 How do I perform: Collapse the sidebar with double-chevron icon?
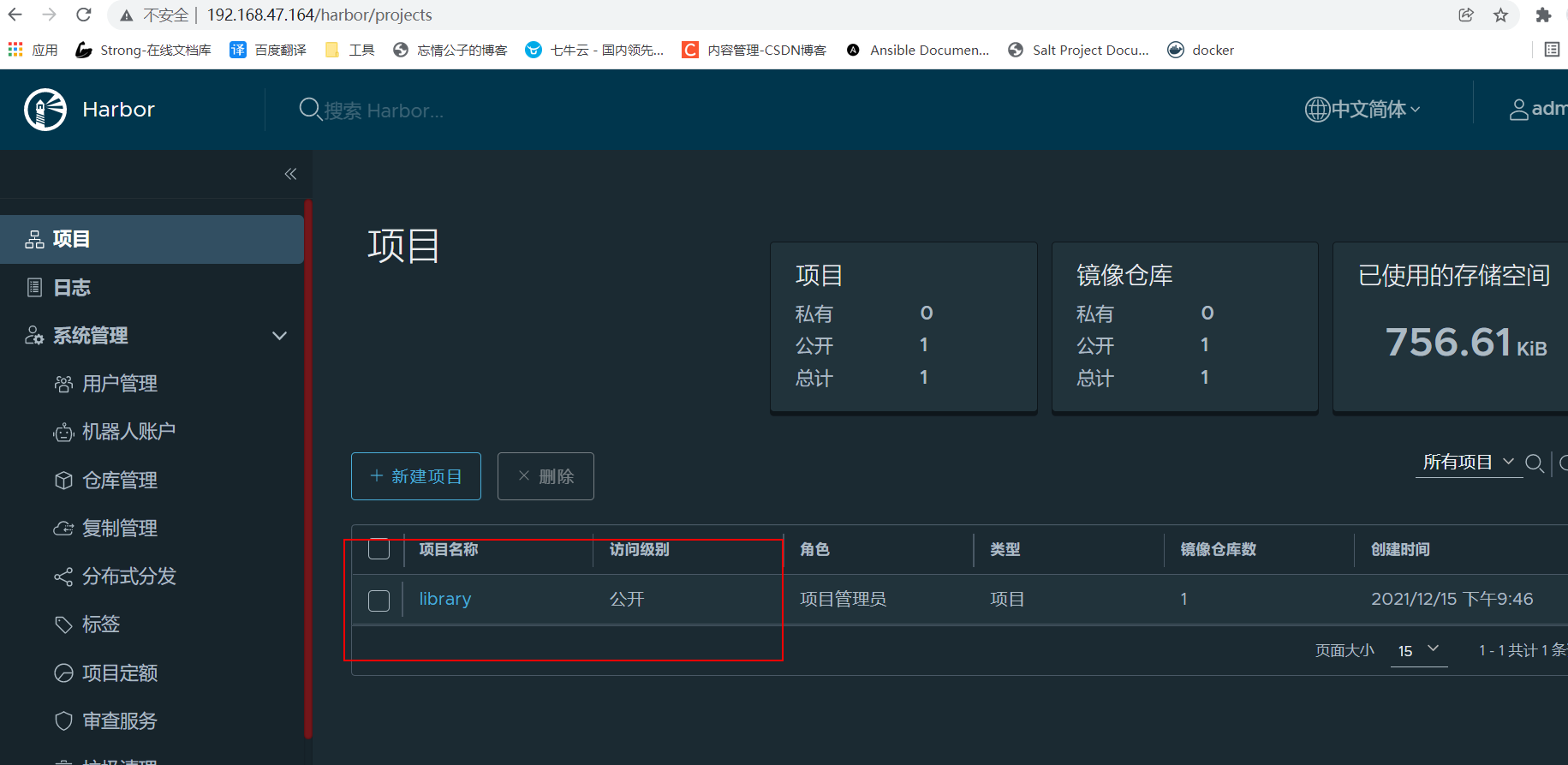[290, 174]
